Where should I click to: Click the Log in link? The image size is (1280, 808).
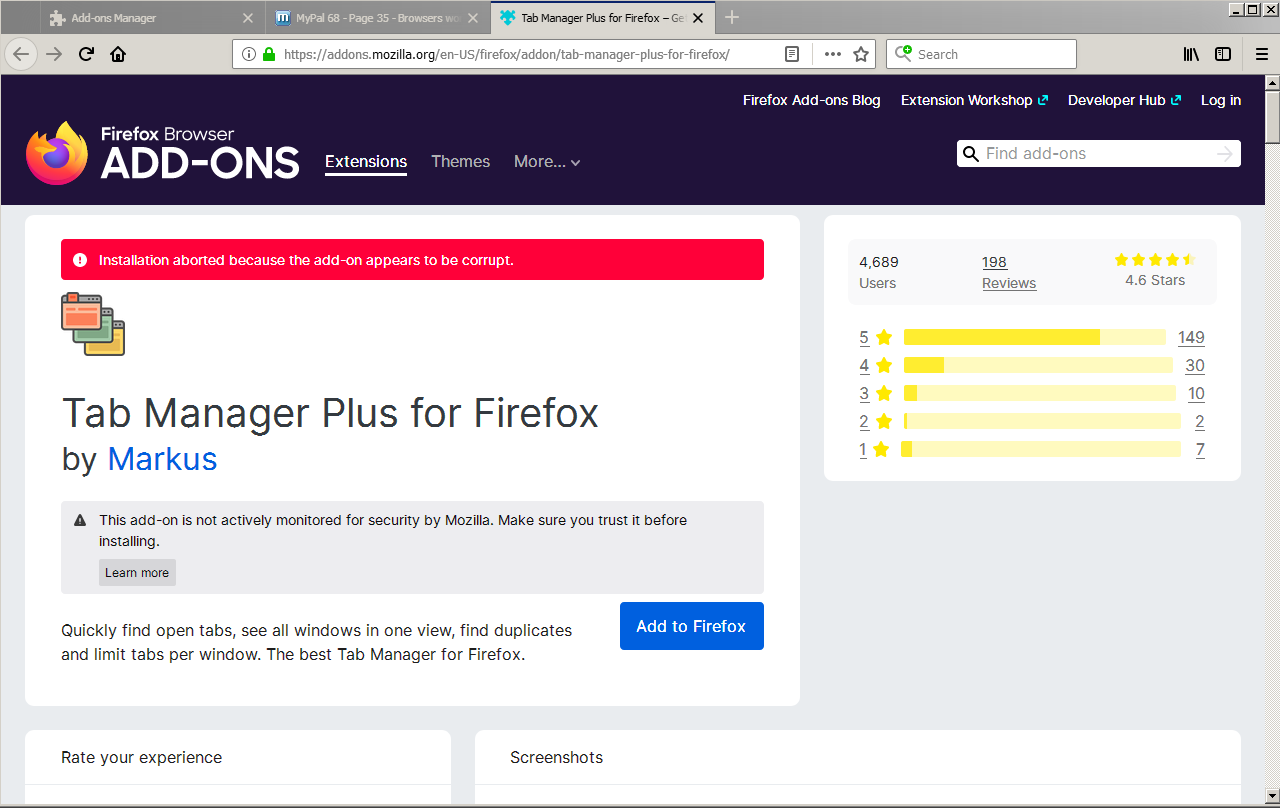point(1221,100)
